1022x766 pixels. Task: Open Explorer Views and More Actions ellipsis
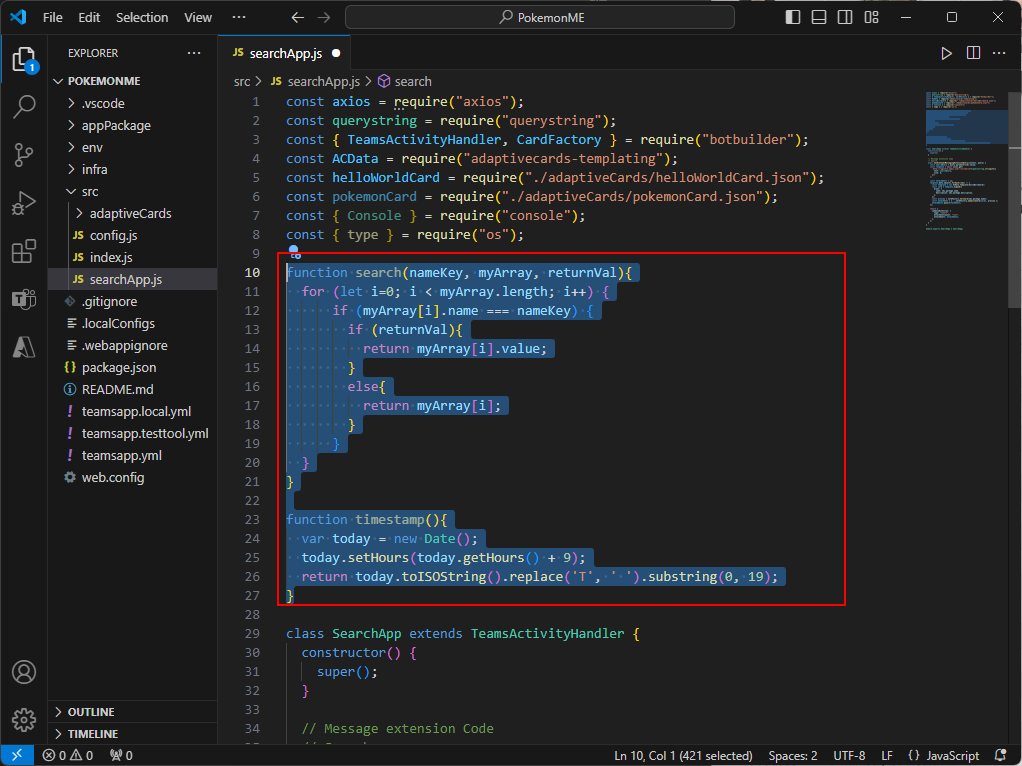click(x=194, y=53)
